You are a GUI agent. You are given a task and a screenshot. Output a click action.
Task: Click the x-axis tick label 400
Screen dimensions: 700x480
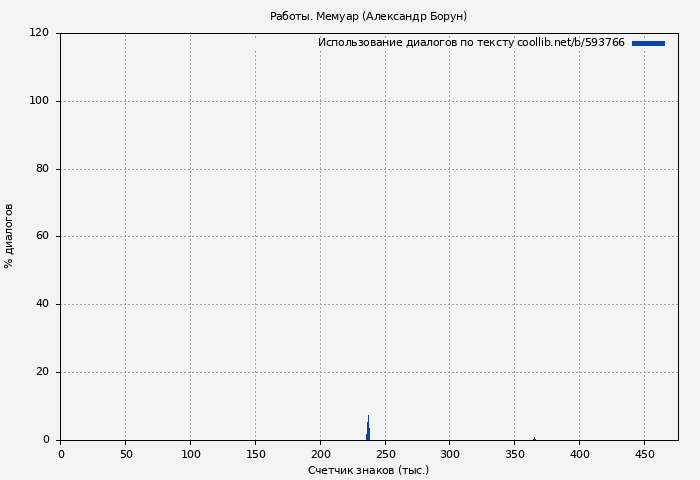(580, 454)
